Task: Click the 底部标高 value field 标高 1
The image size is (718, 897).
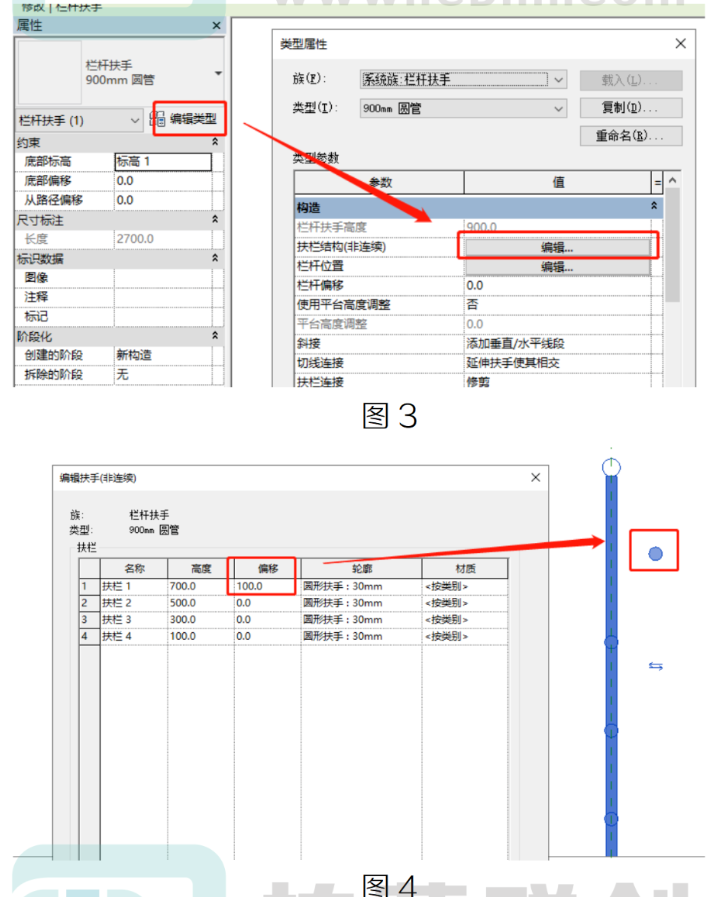Action: pyautogui.click(x=163, y=161)
